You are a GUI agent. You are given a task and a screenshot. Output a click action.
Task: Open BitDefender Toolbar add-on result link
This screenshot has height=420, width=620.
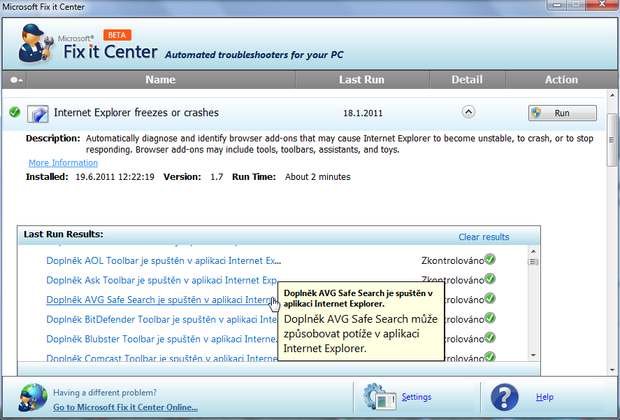[161, 319]
